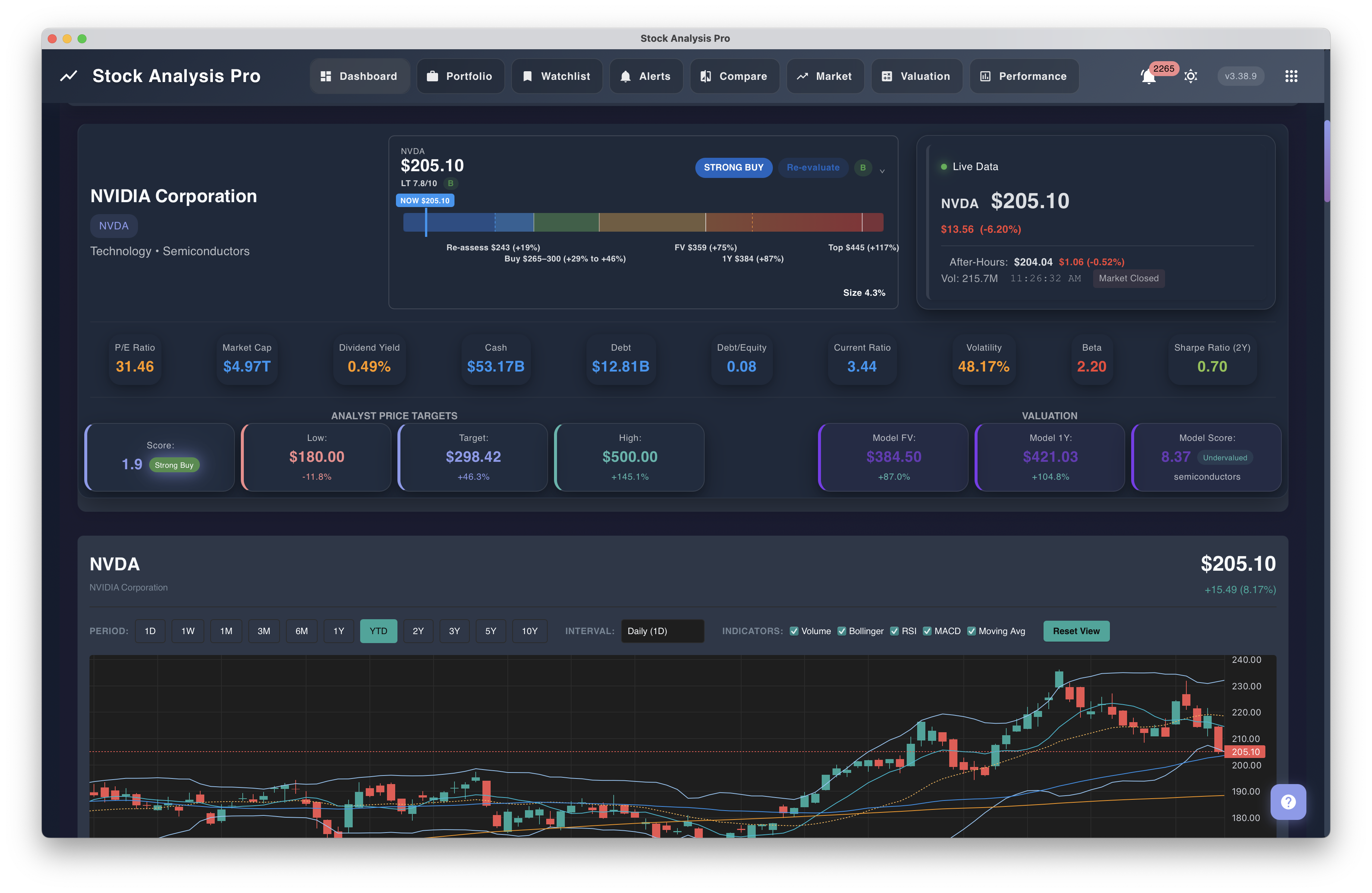Image resolution: width=1372 pixels, height=893 pixels.
Task: Click the Undervalued badge in Model Score
Action: coord(1224,457)
